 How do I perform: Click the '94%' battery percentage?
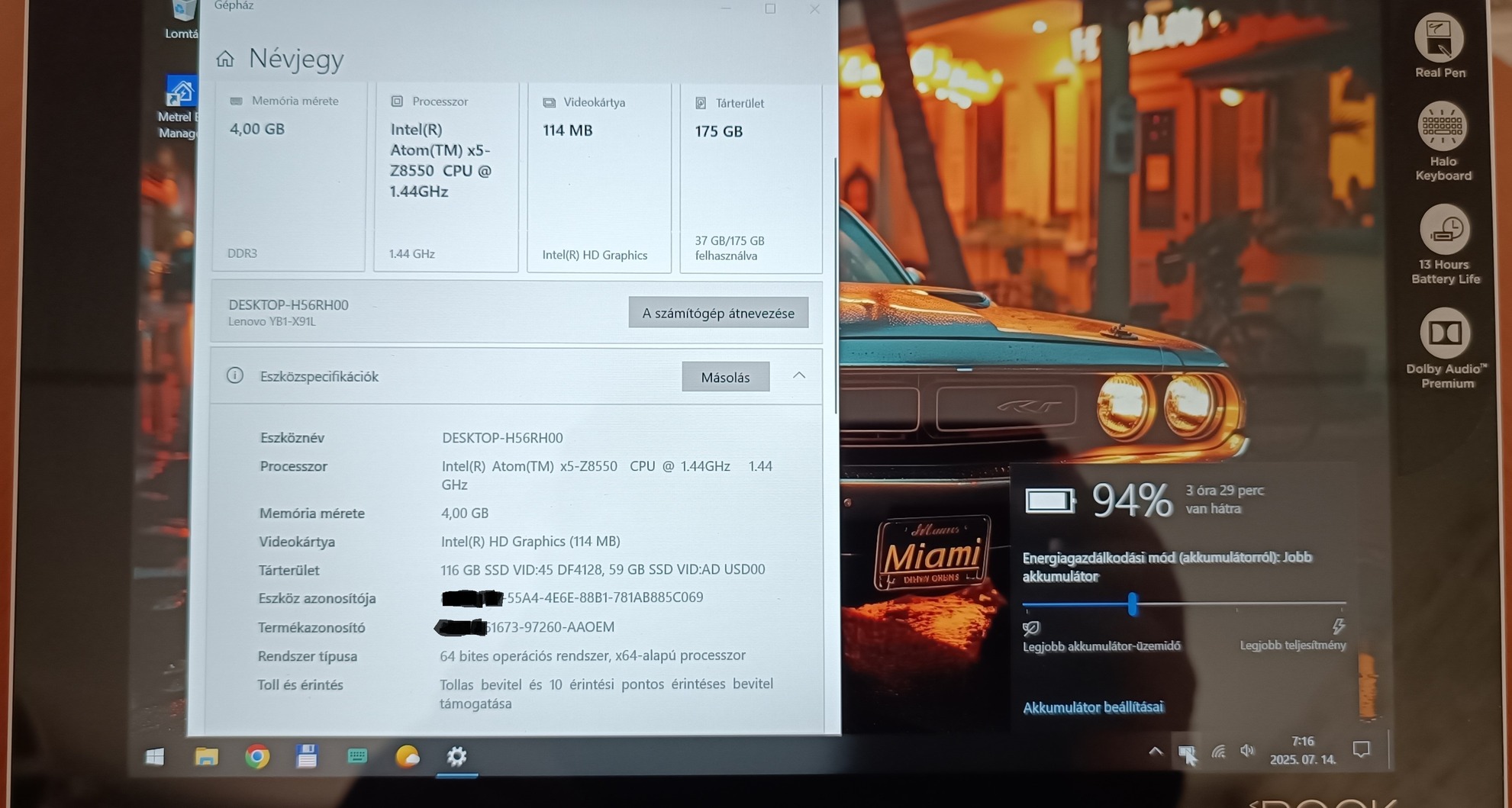tap(1132, 501)
